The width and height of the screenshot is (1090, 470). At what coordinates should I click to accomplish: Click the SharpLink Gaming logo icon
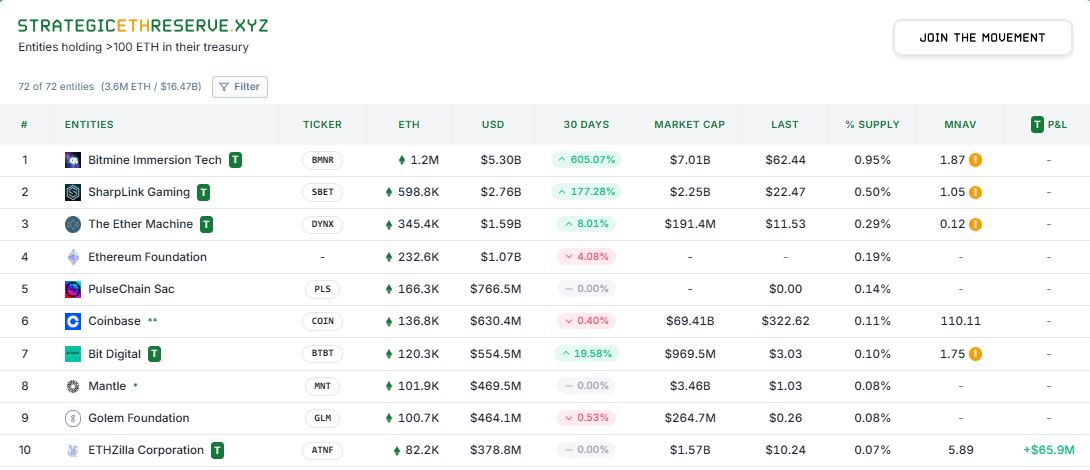point(73,192)
